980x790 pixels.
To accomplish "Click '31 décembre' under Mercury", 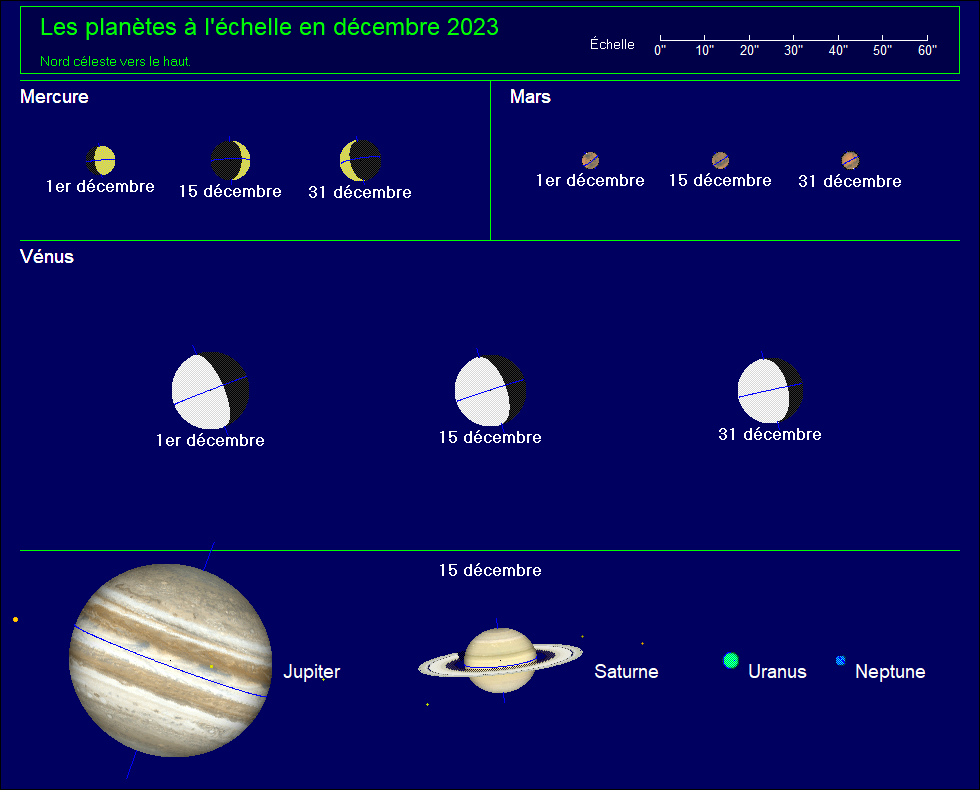I will (x=360, y=192).
